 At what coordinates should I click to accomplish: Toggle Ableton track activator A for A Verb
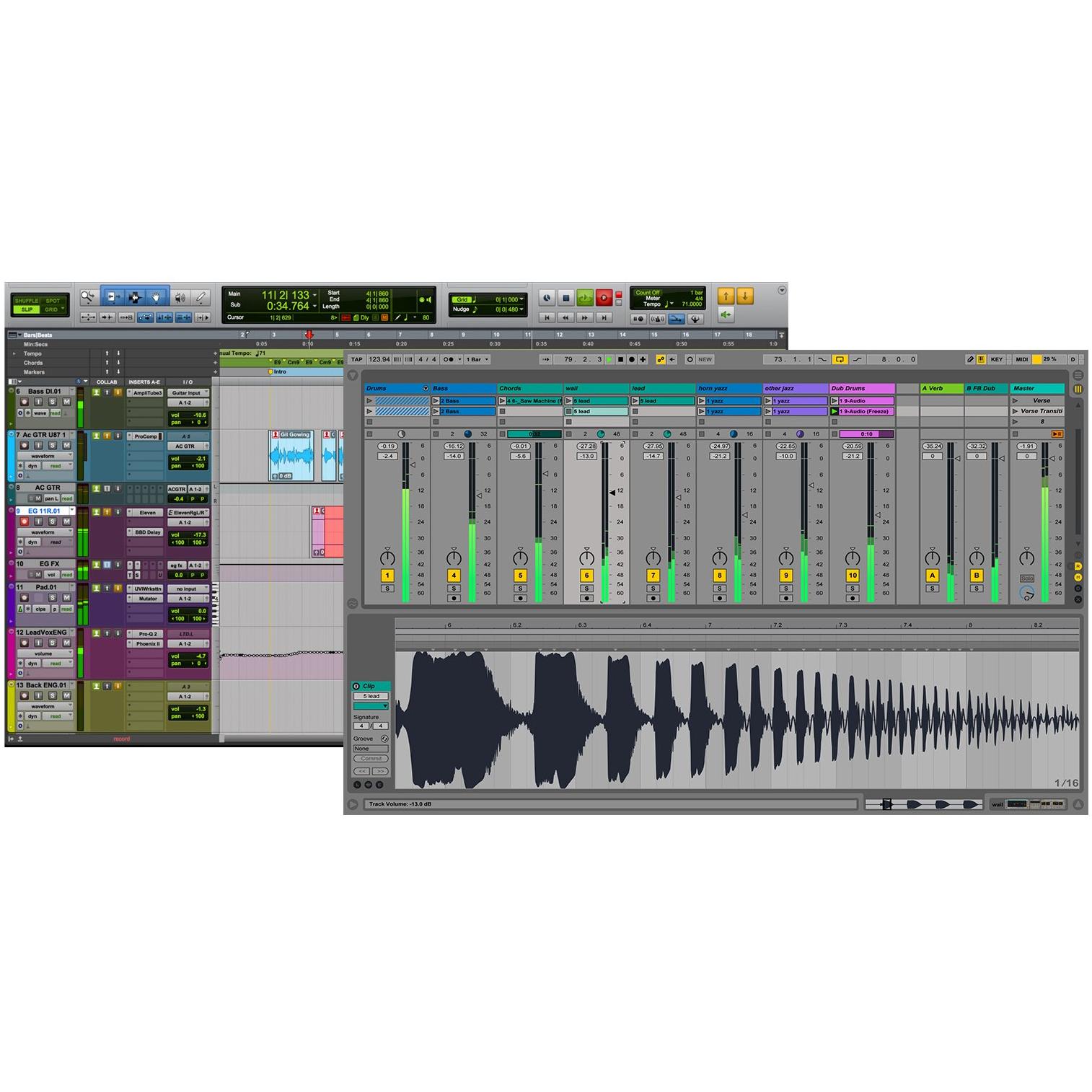coord(933,576)
